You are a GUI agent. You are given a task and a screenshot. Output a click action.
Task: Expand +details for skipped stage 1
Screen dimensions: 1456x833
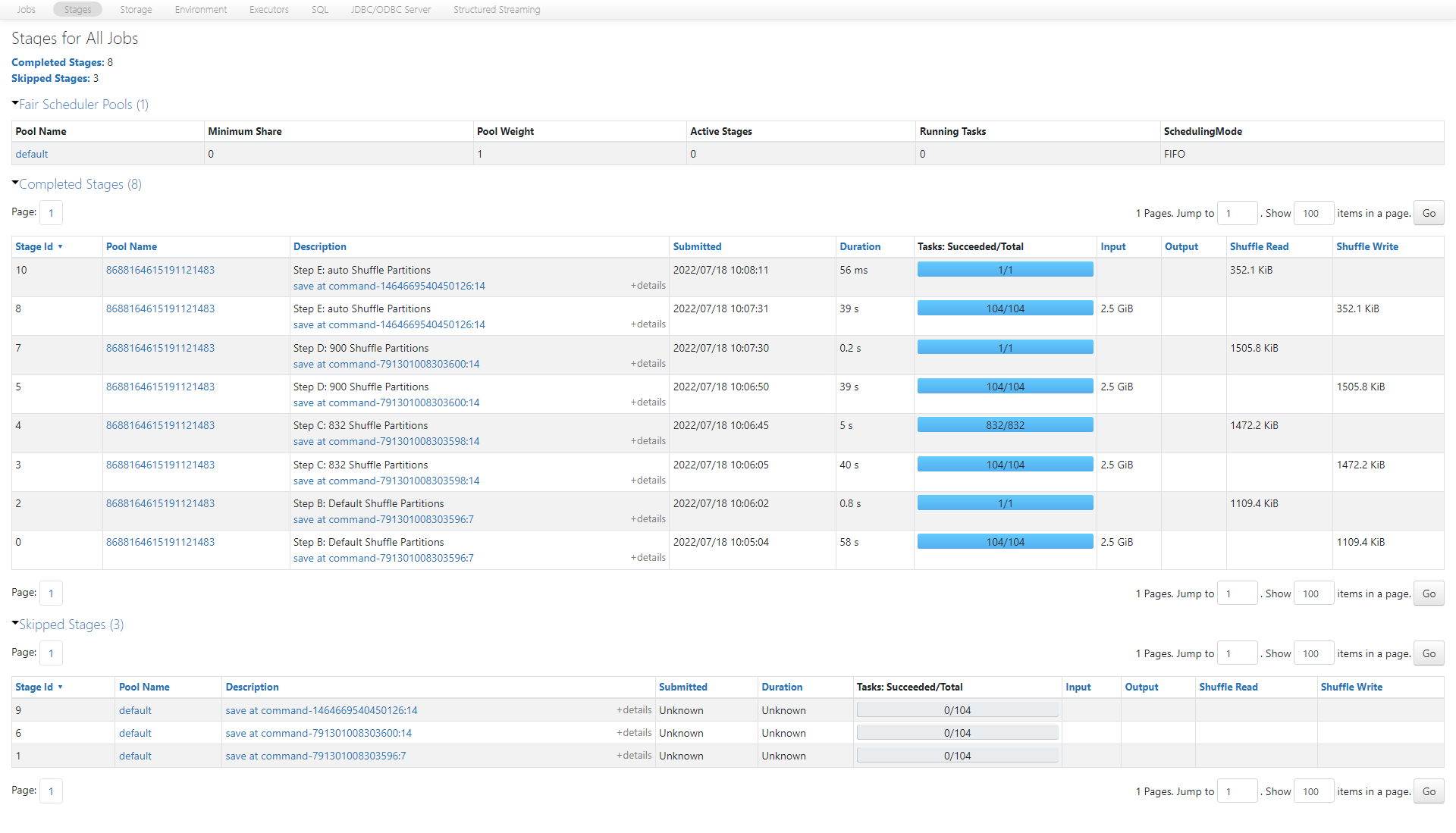point(634,756)
